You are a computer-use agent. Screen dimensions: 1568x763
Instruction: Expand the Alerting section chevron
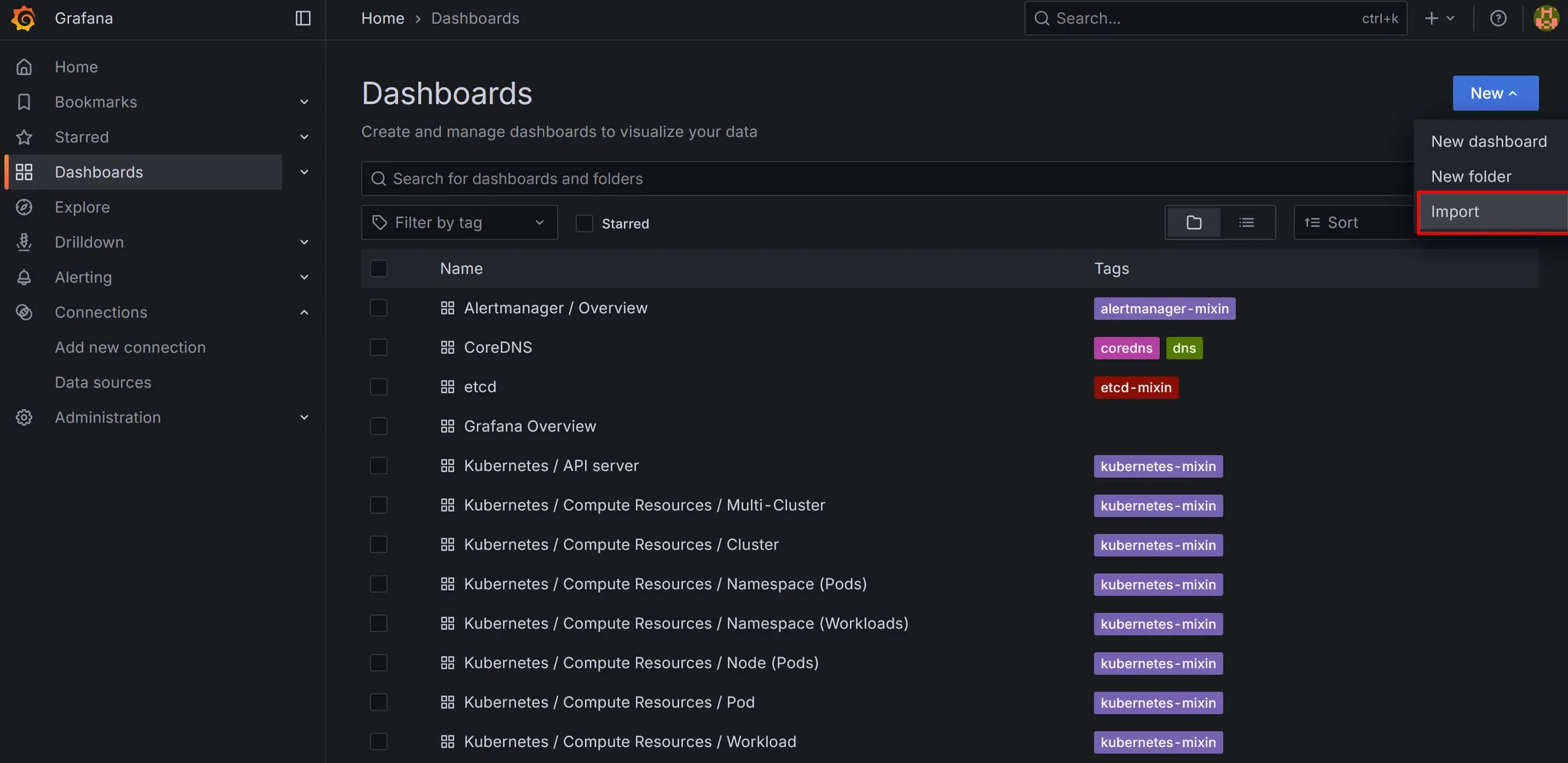(304, 277)
